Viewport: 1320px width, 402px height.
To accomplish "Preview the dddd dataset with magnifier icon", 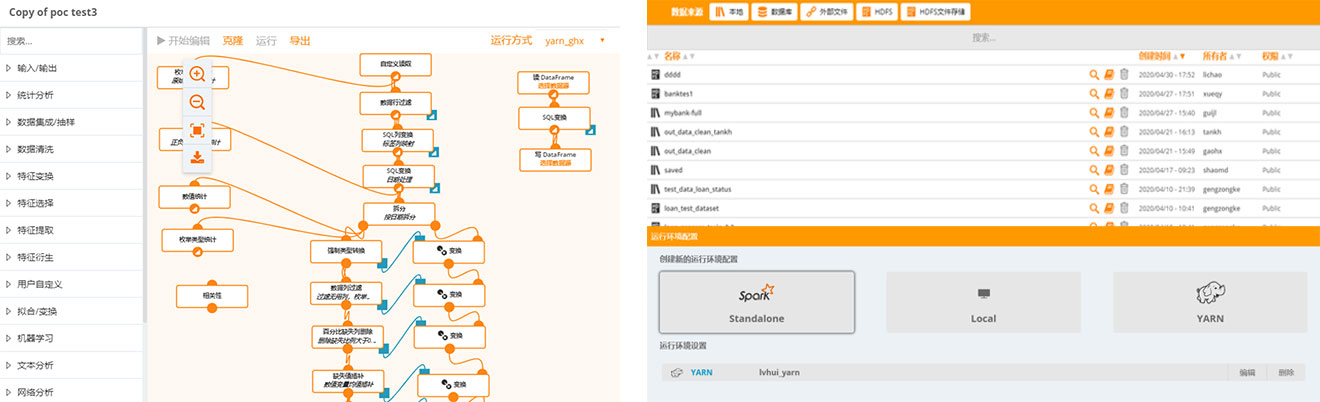I will [1095, 75].
